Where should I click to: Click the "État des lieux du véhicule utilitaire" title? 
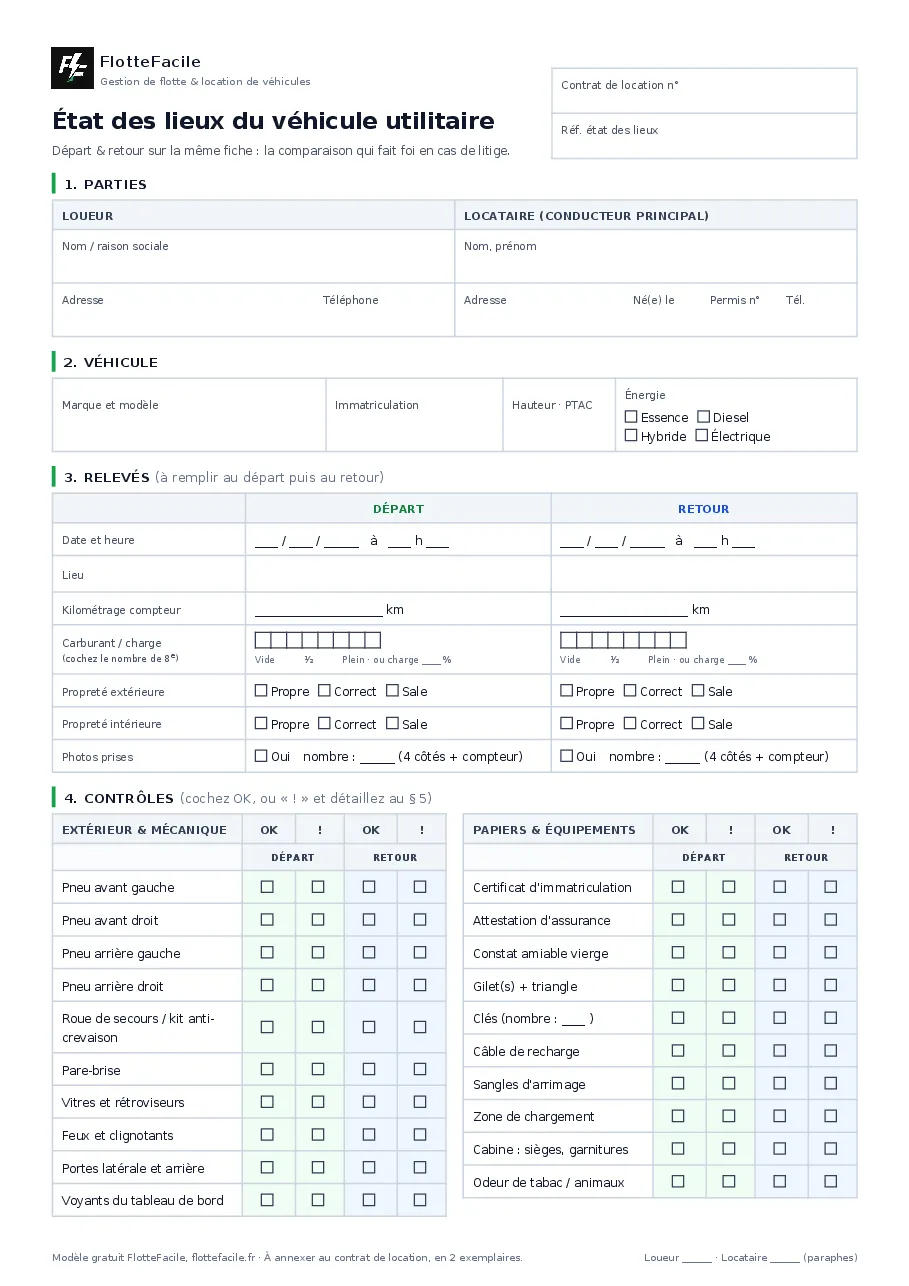click(273, 121)
